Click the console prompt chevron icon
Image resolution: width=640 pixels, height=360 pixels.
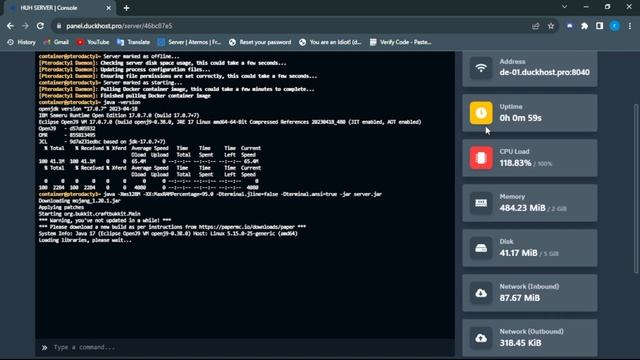coord(44,347)
